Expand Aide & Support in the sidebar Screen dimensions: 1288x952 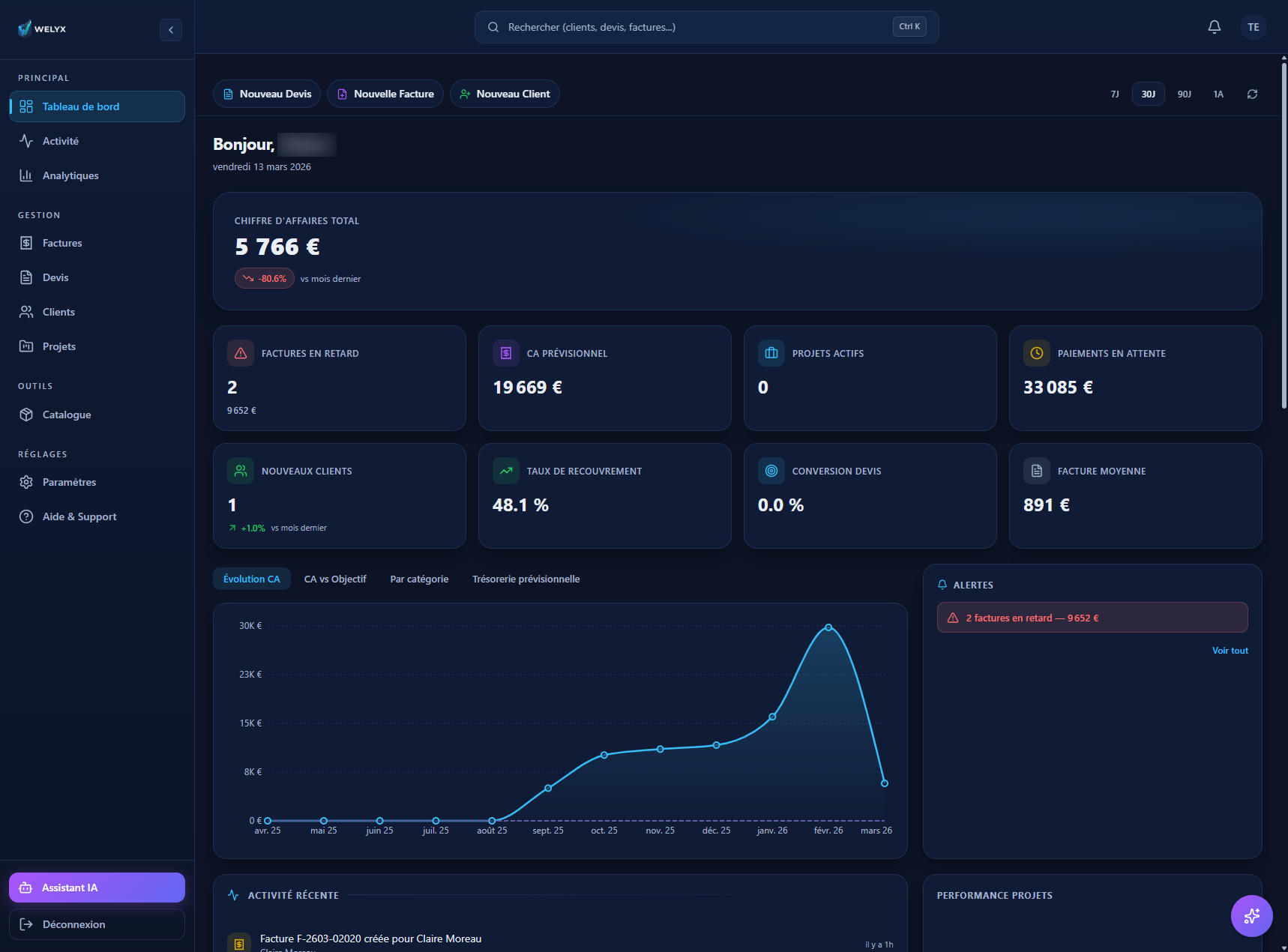(x=26, y=516)
